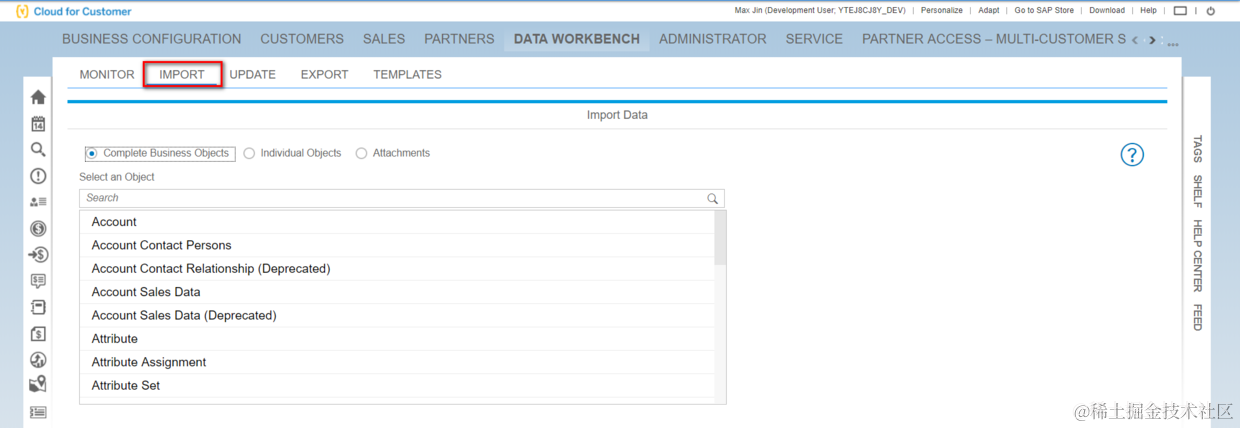Open the Administrator work center
The image size is (1240, 428).
pyautogui.click(x=713, y=39)
